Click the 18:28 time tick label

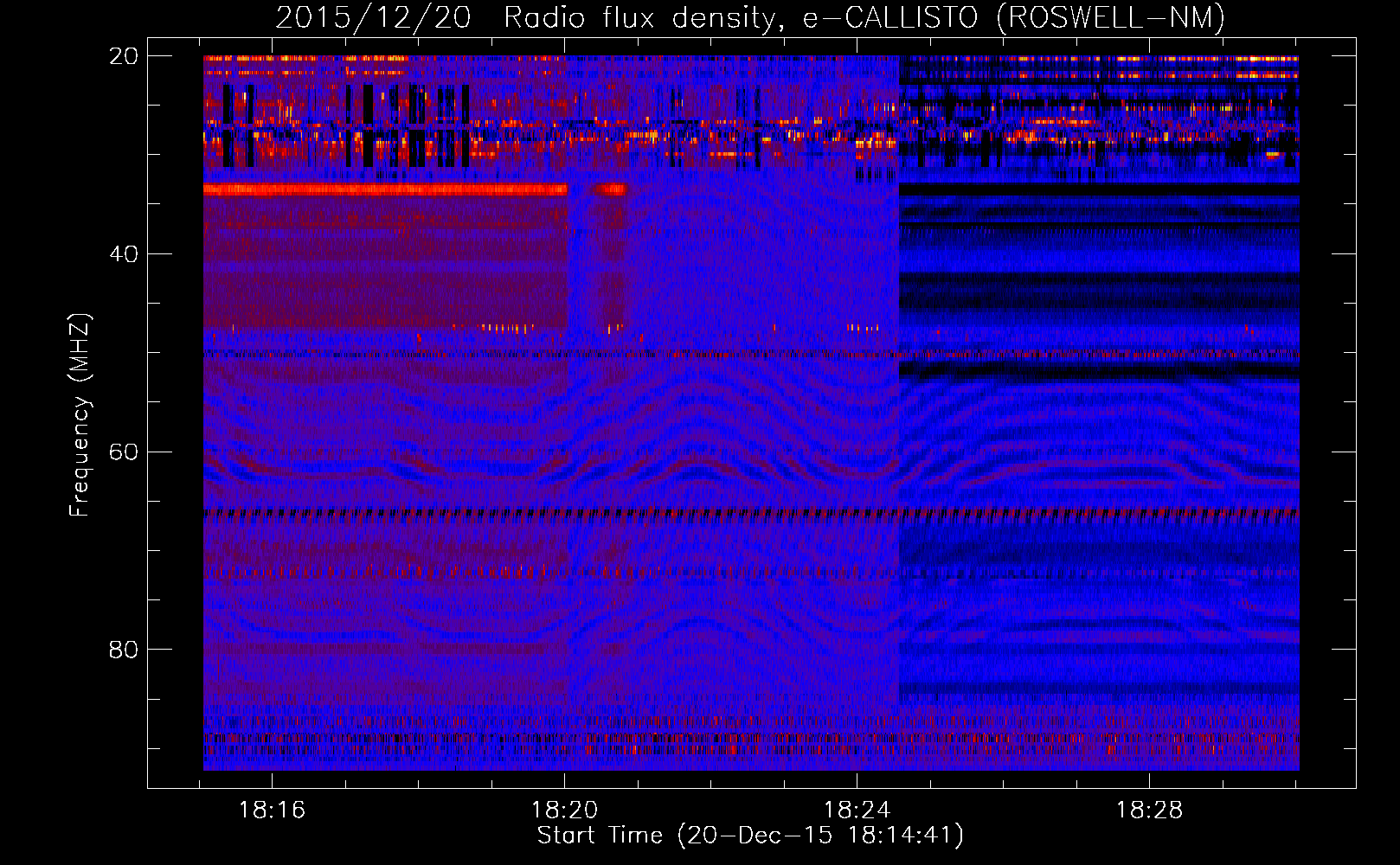point(1149,811)
